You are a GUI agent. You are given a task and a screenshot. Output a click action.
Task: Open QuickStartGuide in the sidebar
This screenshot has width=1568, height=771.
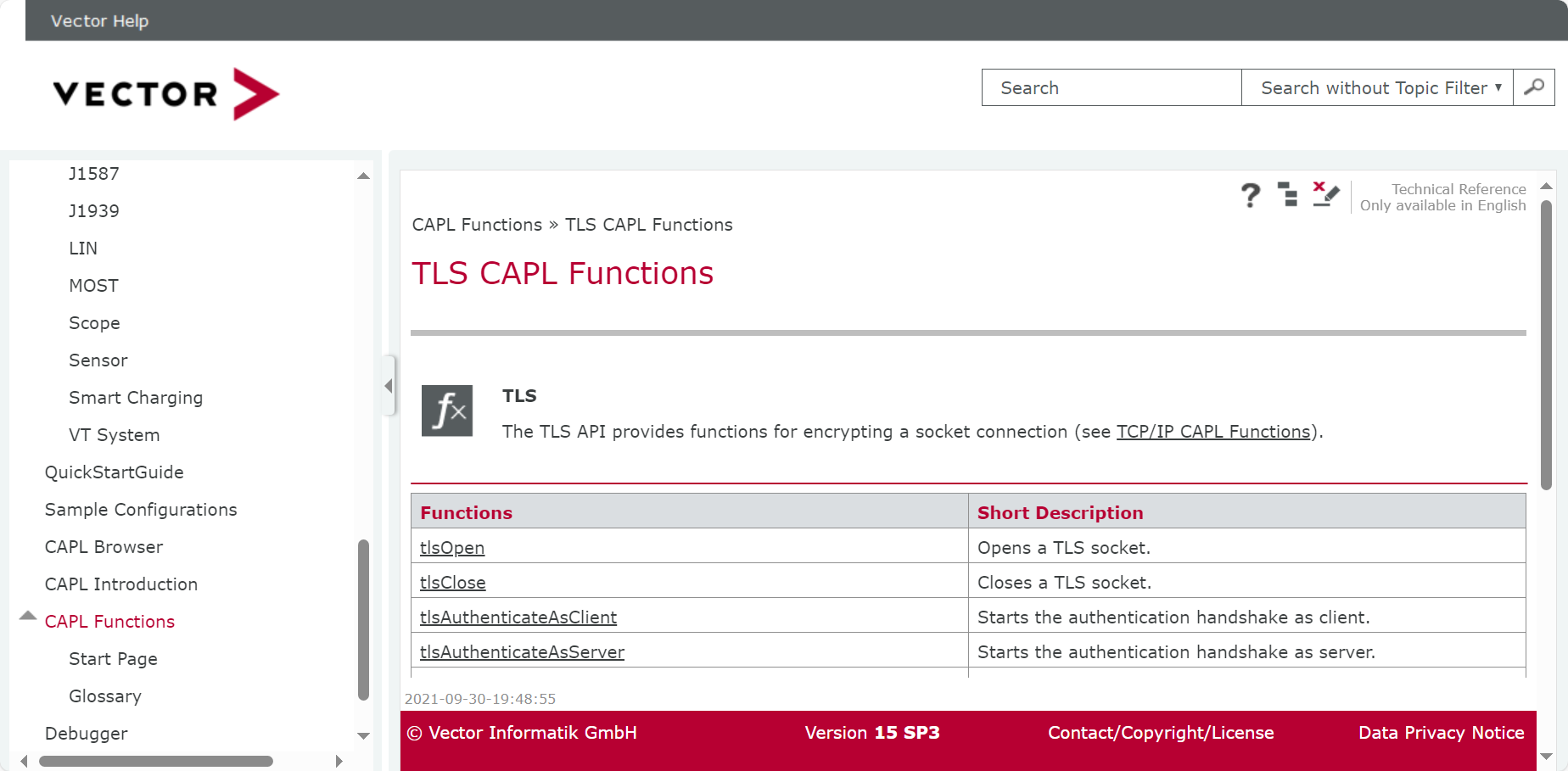pyautogui.click(x=115, y=472)
